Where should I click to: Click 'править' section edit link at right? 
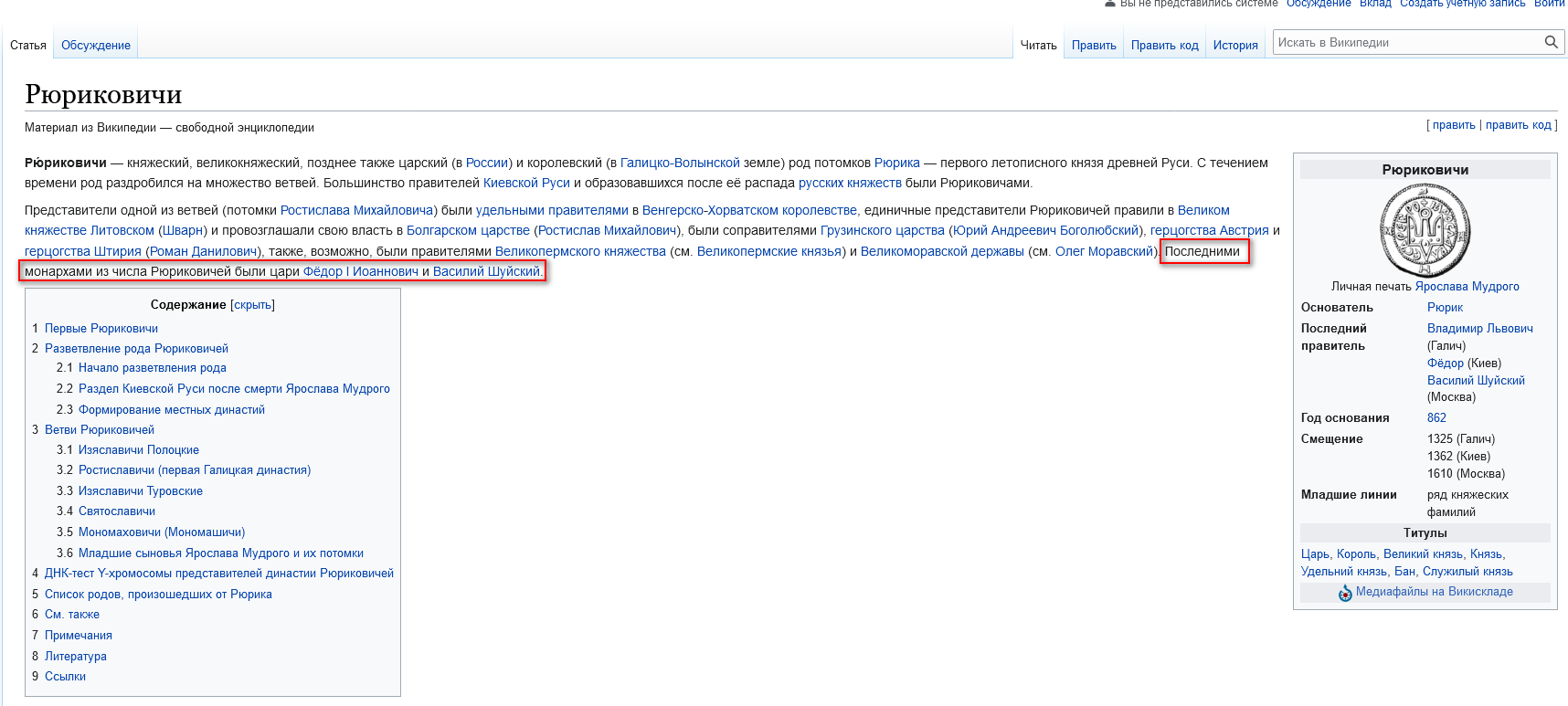click(1453, 125)
